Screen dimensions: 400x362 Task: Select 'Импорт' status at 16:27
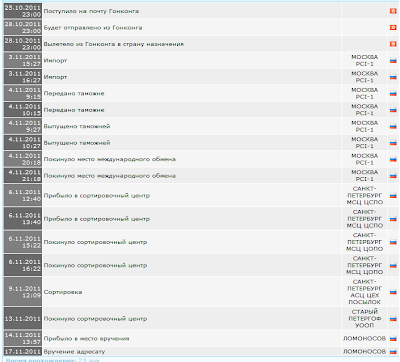coord(55,77)
